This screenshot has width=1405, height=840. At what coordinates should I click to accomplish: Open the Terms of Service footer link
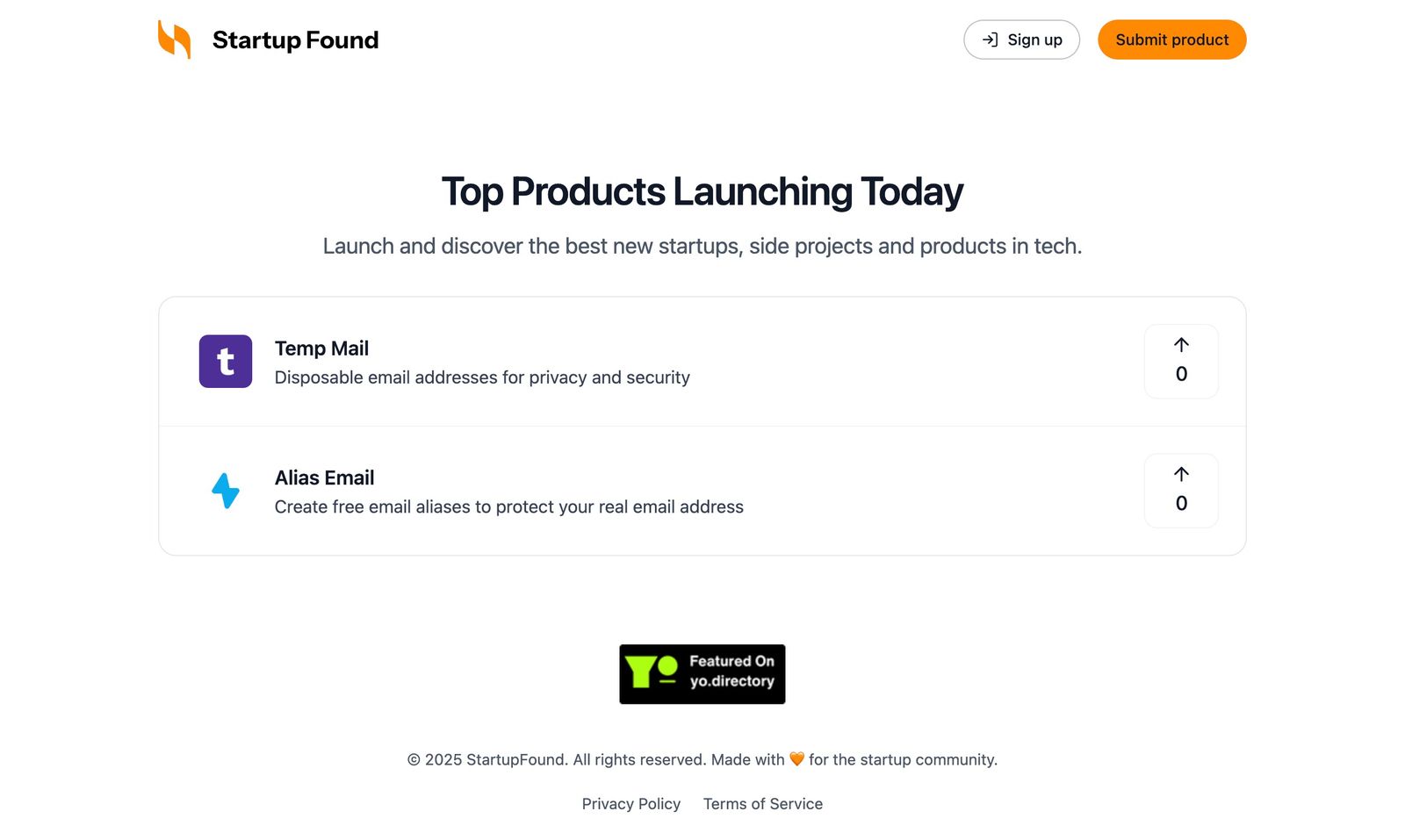tap(762, 804)
